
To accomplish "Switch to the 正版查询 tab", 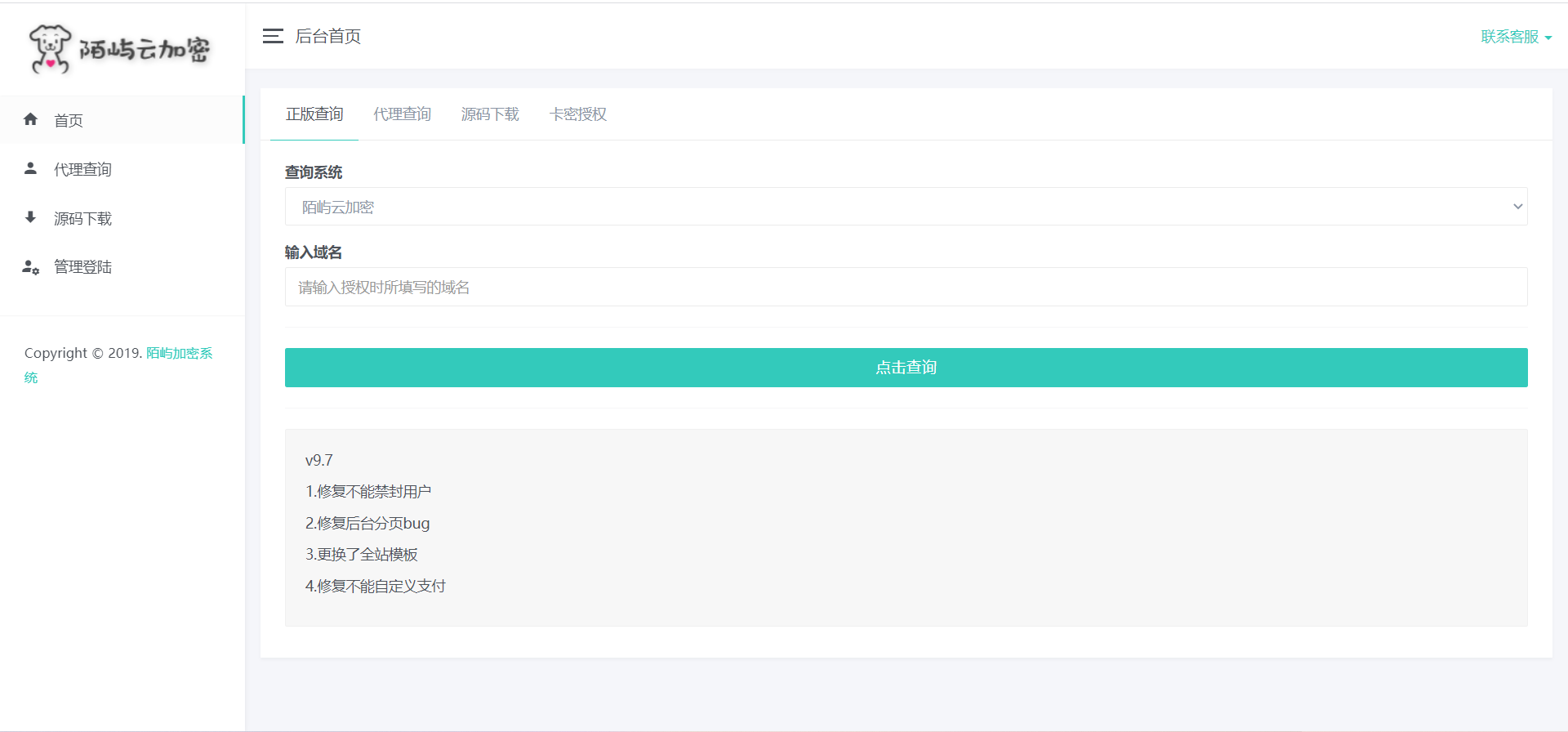I will coord(314,114).
